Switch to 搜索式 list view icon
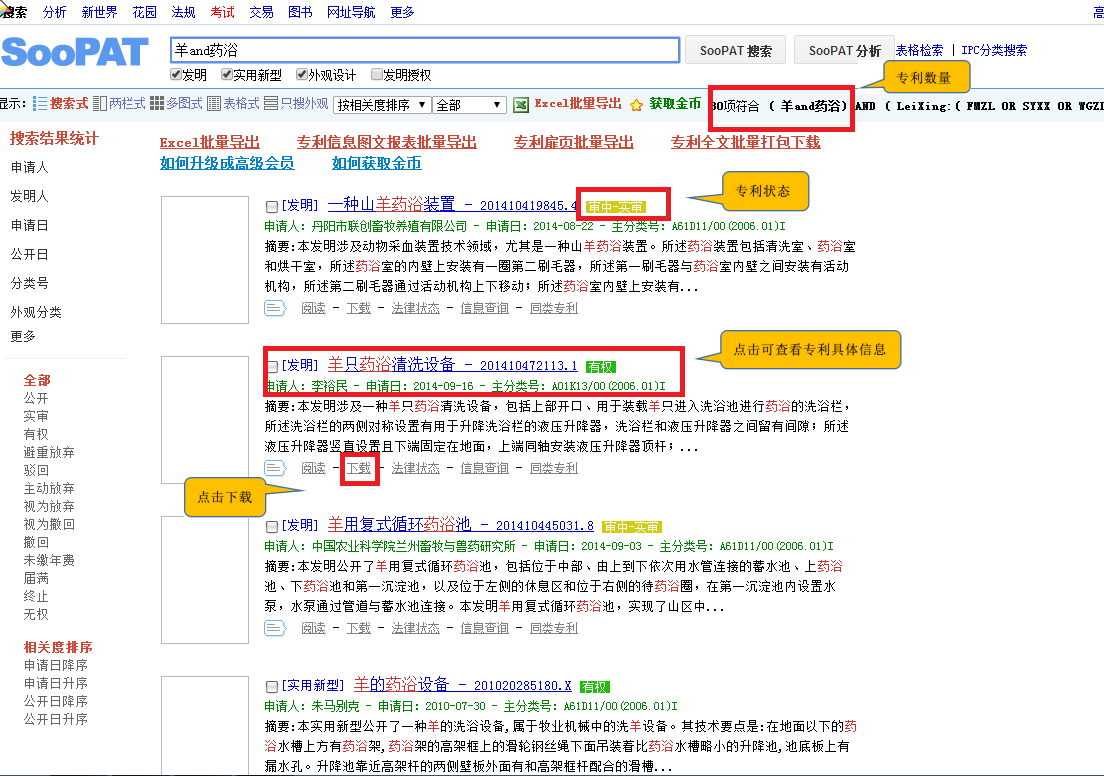This screenshot has width=1104, height=776. [39, 104]
